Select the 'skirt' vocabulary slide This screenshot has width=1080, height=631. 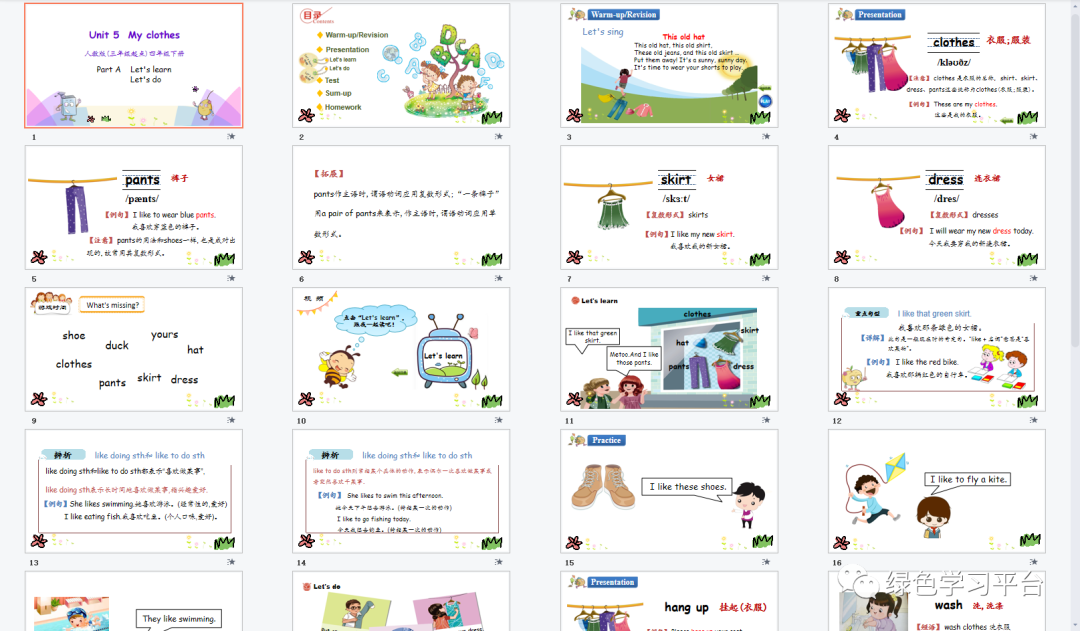(x=669, y=207)
